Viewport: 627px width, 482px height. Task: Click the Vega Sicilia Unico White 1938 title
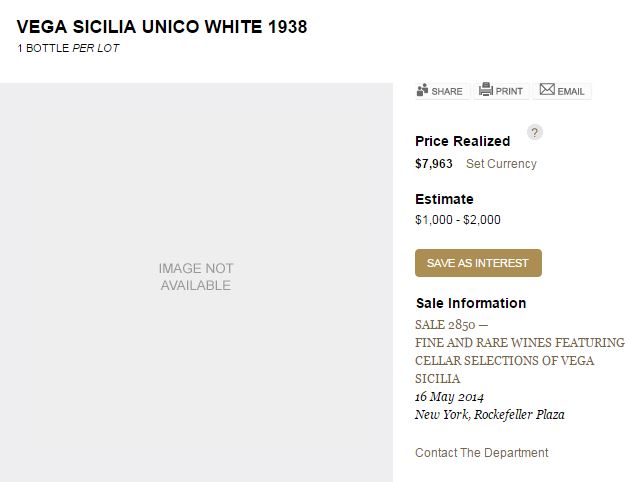[162, 27]
